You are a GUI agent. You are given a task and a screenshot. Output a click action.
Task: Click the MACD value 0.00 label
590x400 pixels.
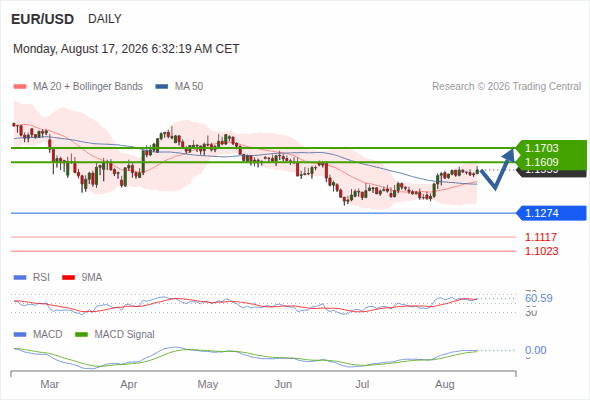tap(535, 350)
